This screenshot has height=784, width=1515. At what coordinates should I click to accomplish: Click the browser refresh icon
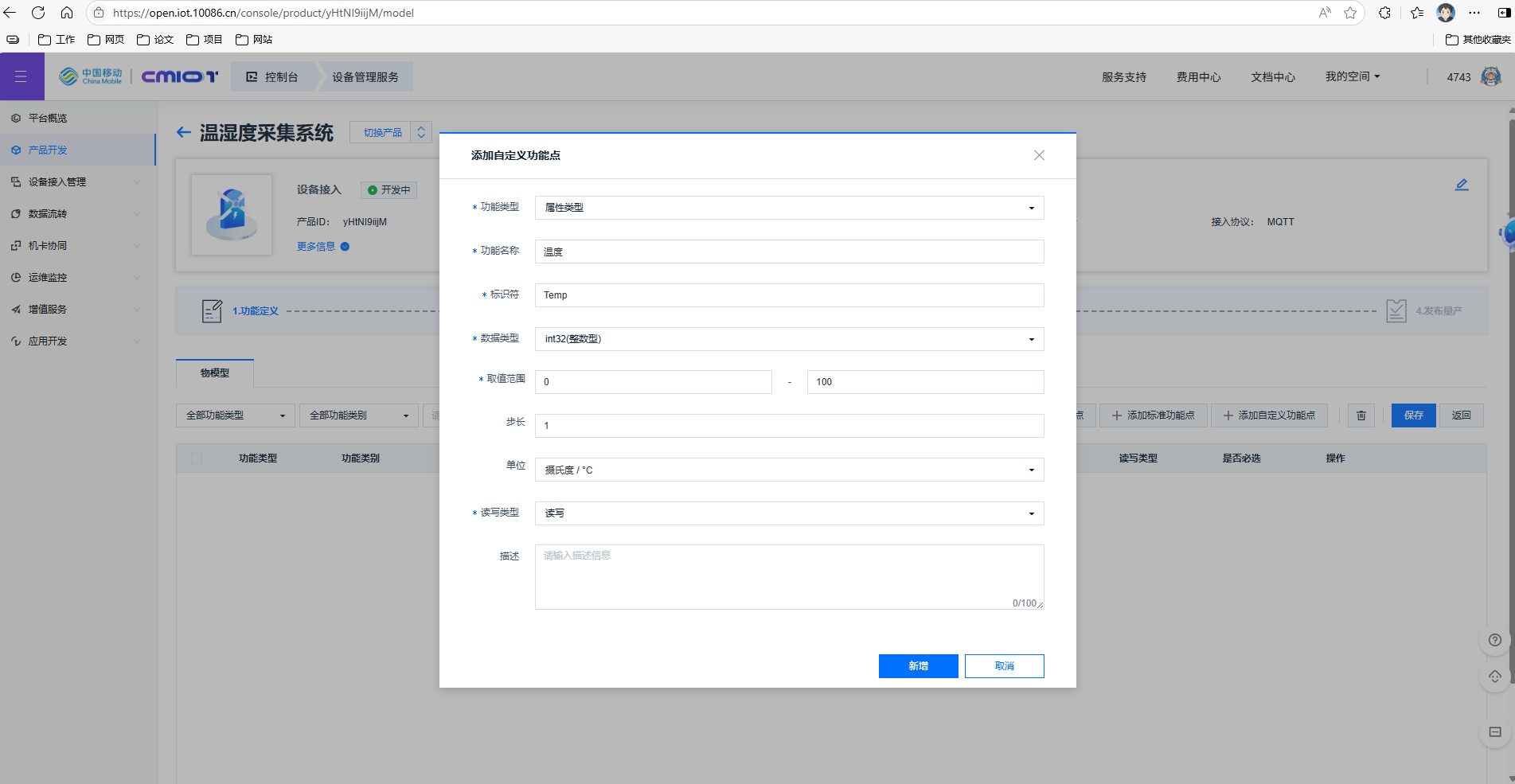(38, 13)
